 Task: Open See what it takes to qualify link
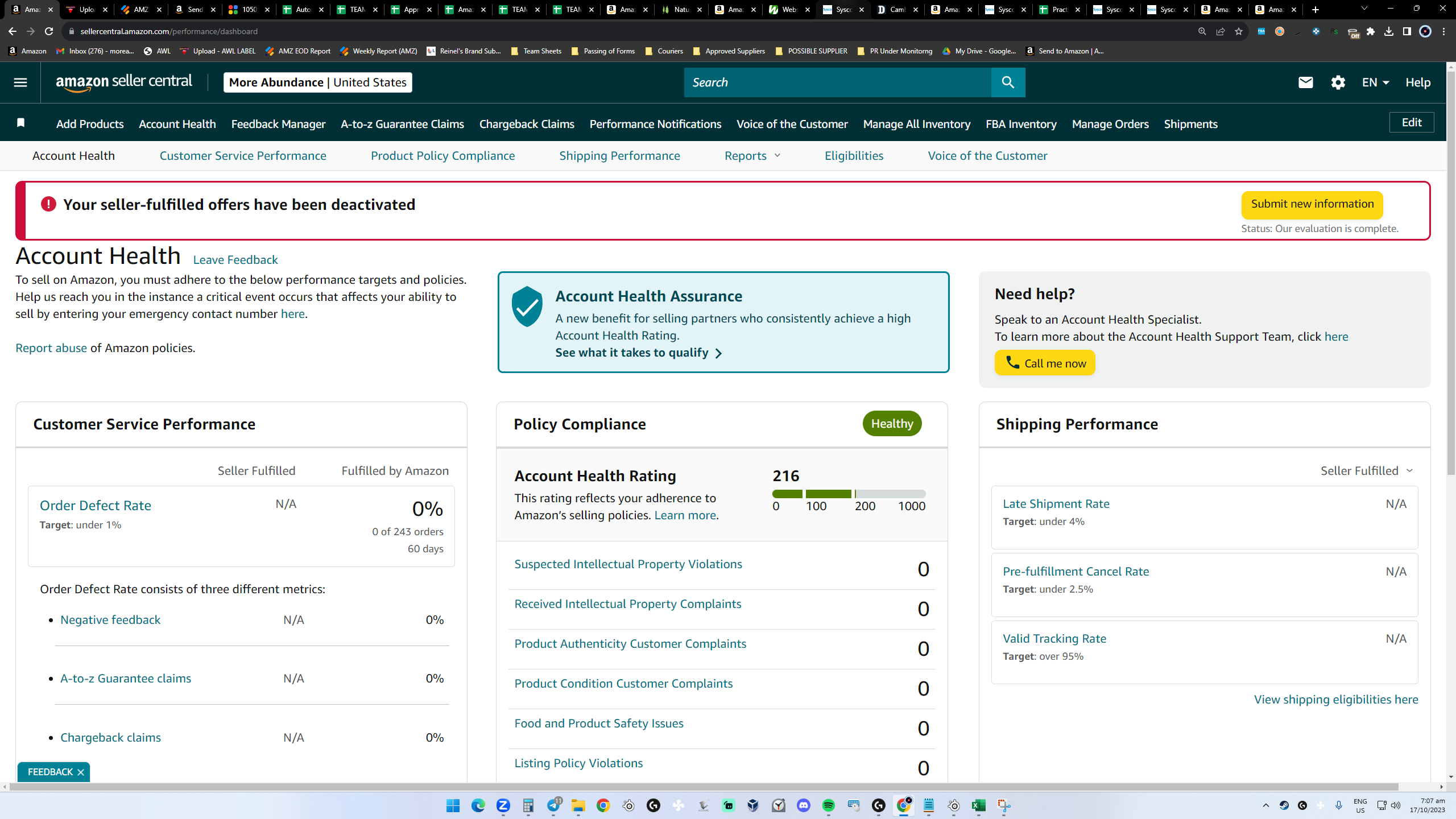[638, 353]
